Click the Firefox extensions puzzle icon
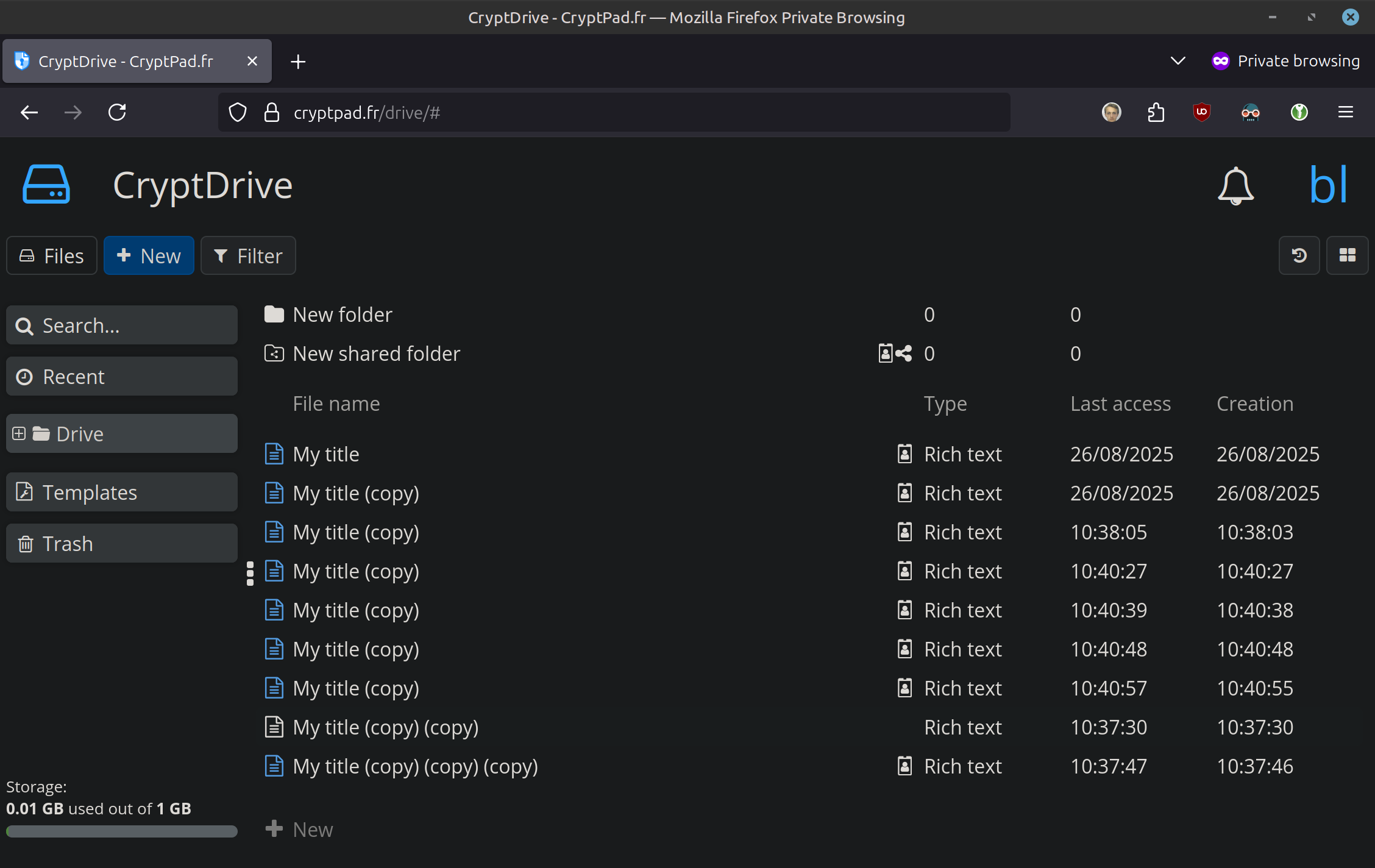This screenshot has height=868, width=1375. [x=1156, y=112]
